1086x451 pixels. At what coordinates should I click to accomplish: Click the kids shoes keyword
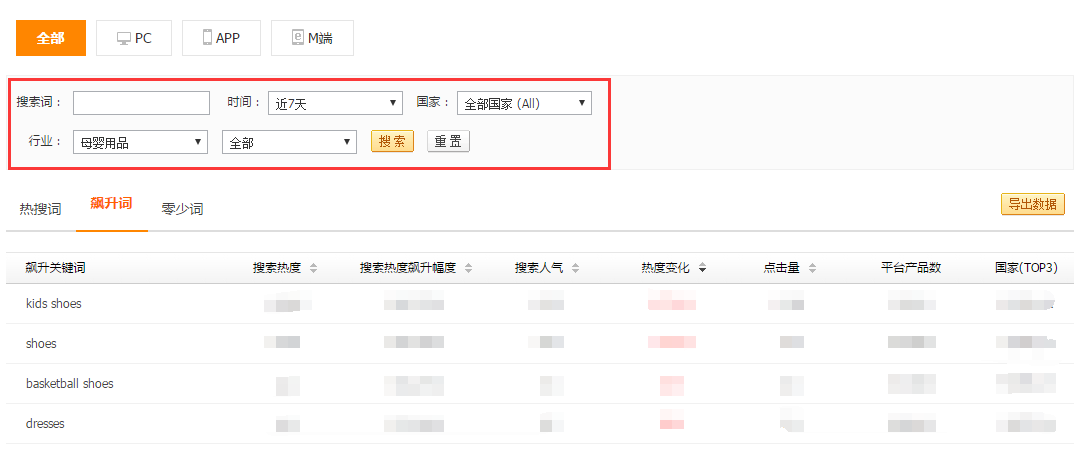54,303
